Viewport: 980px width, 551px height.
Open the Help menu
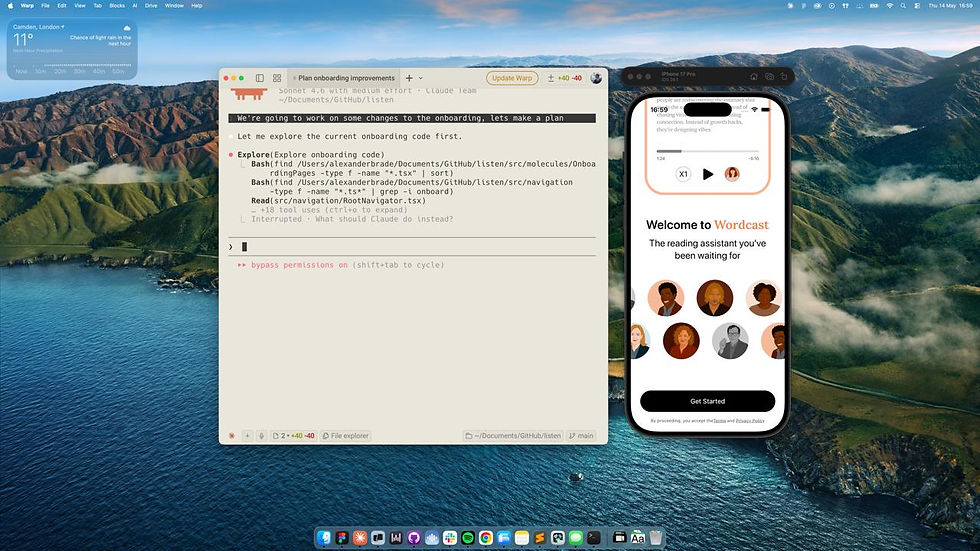coord(197,6)
